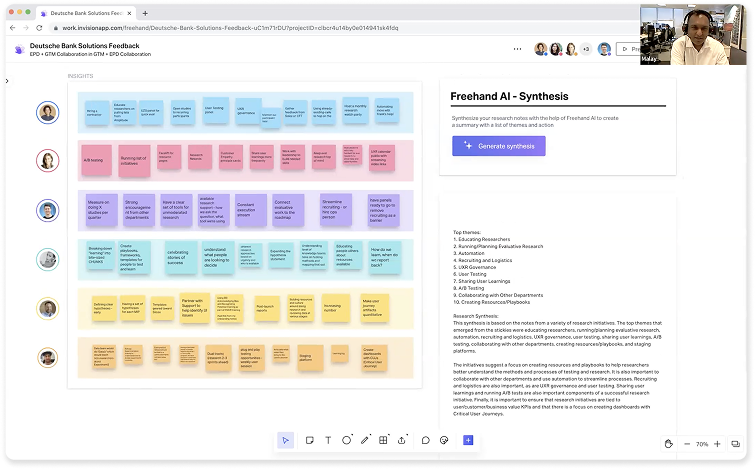Open the emoji reactions tool

[x=444, y=440]
